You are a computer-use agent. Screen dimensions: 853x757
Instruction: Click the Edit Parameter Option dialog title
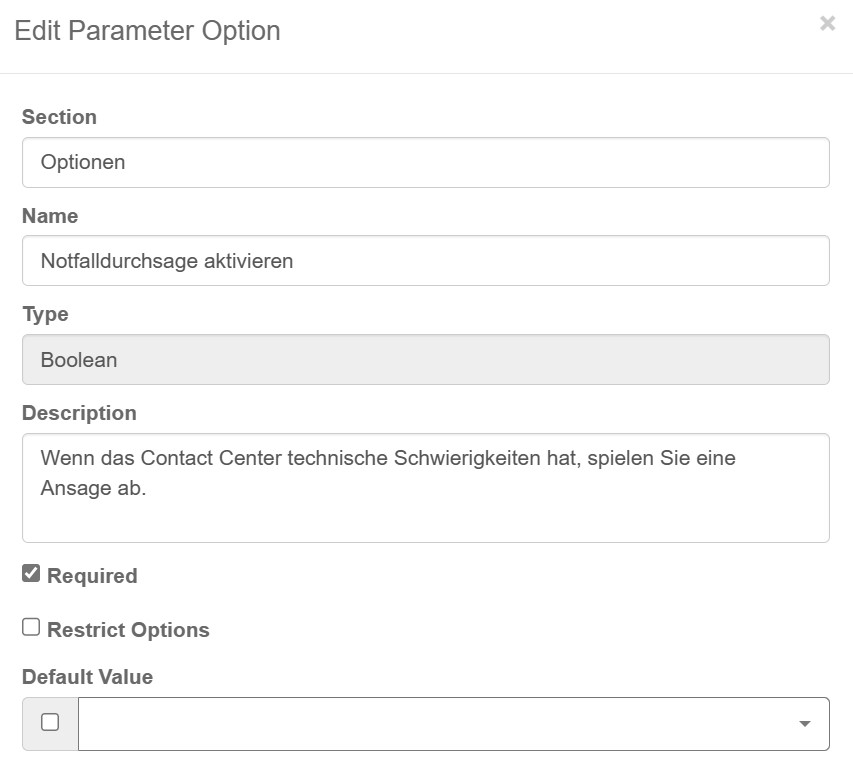coord(147,31)
